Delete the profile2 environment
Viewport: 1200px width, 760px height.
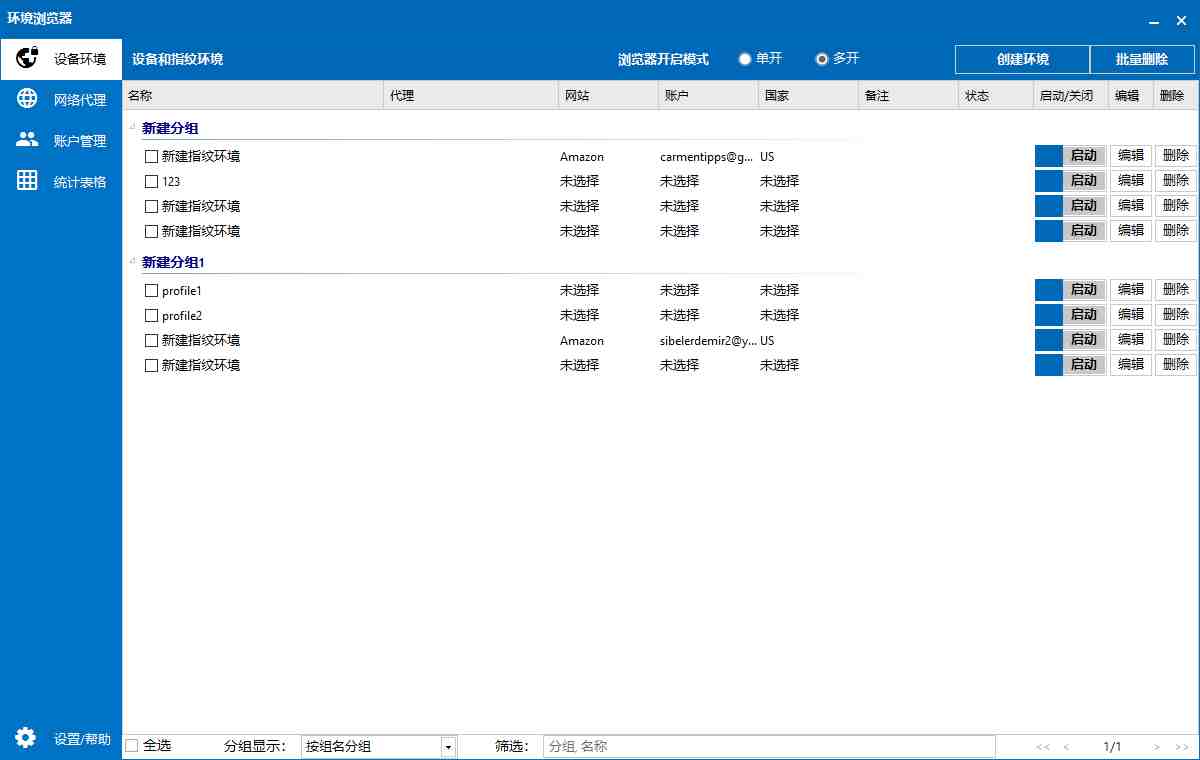click(x=1176, y=315)
